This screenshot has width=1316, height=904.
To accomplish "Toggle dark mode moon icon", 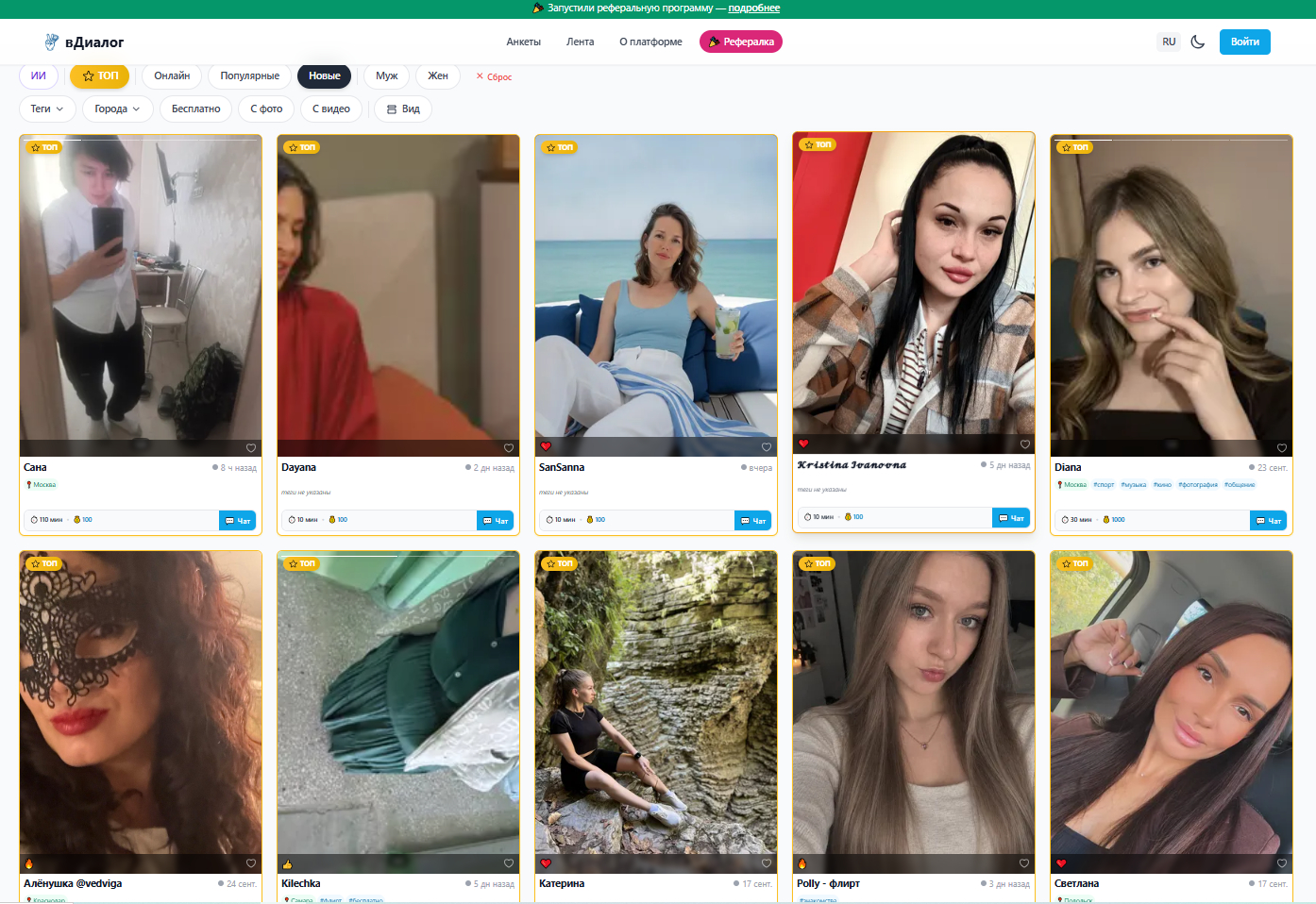I will pyautogui.click(x=1198, y=42).
